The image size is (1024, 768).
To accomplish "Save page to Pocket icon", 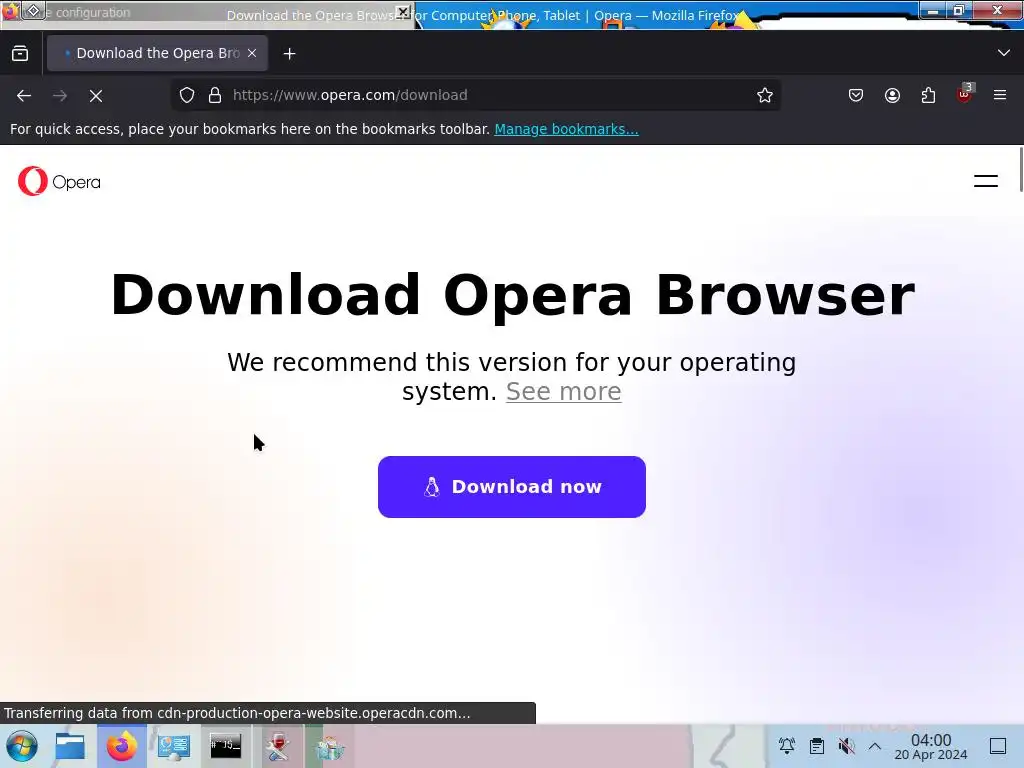I will click(x=856, y=95).
